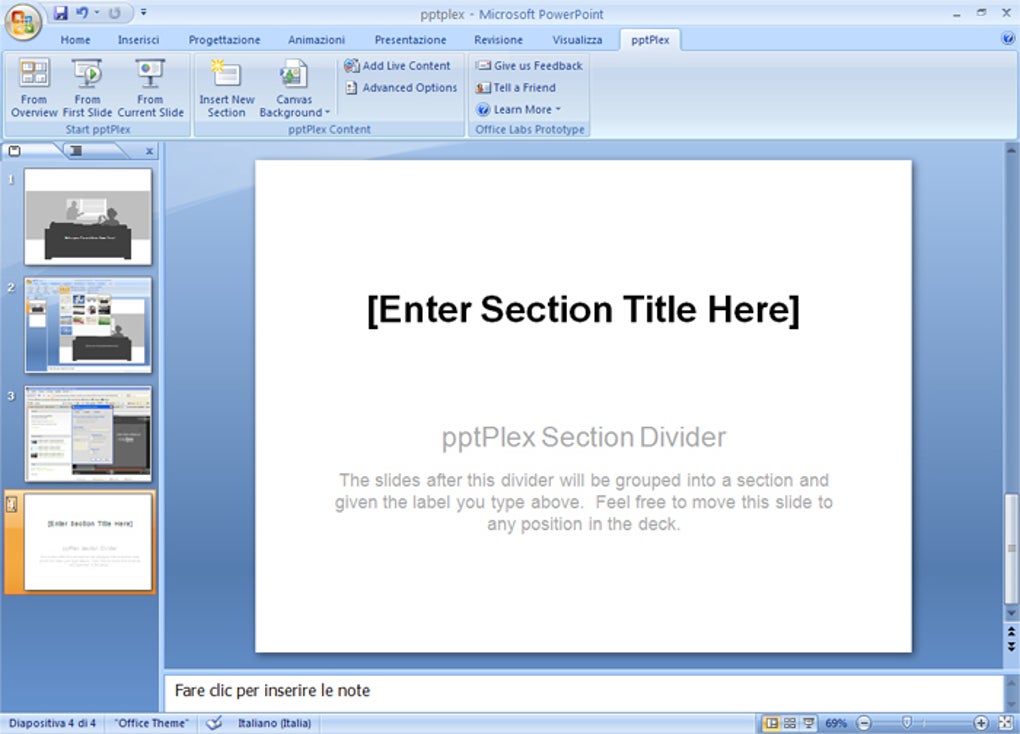Open the Canvas Background dropdown

[294, 88]
